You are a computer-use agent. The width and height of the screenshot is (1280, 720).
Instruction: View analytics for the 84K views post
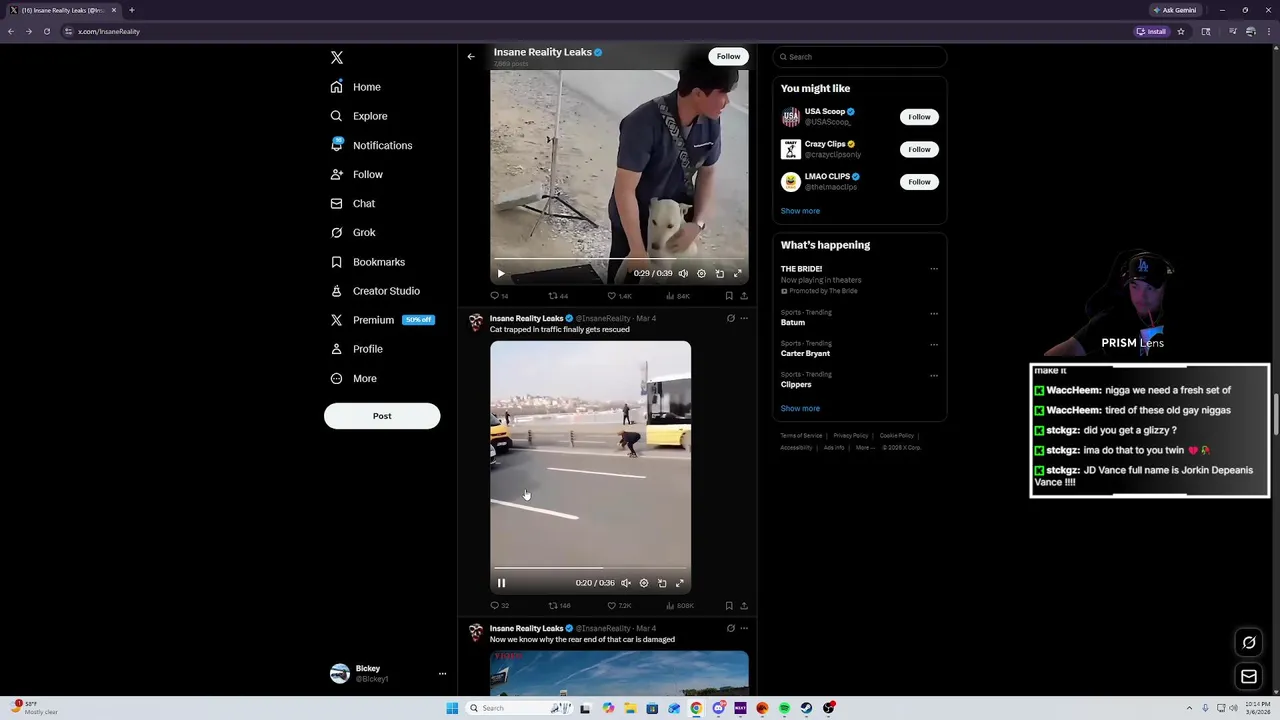point(677,296)
